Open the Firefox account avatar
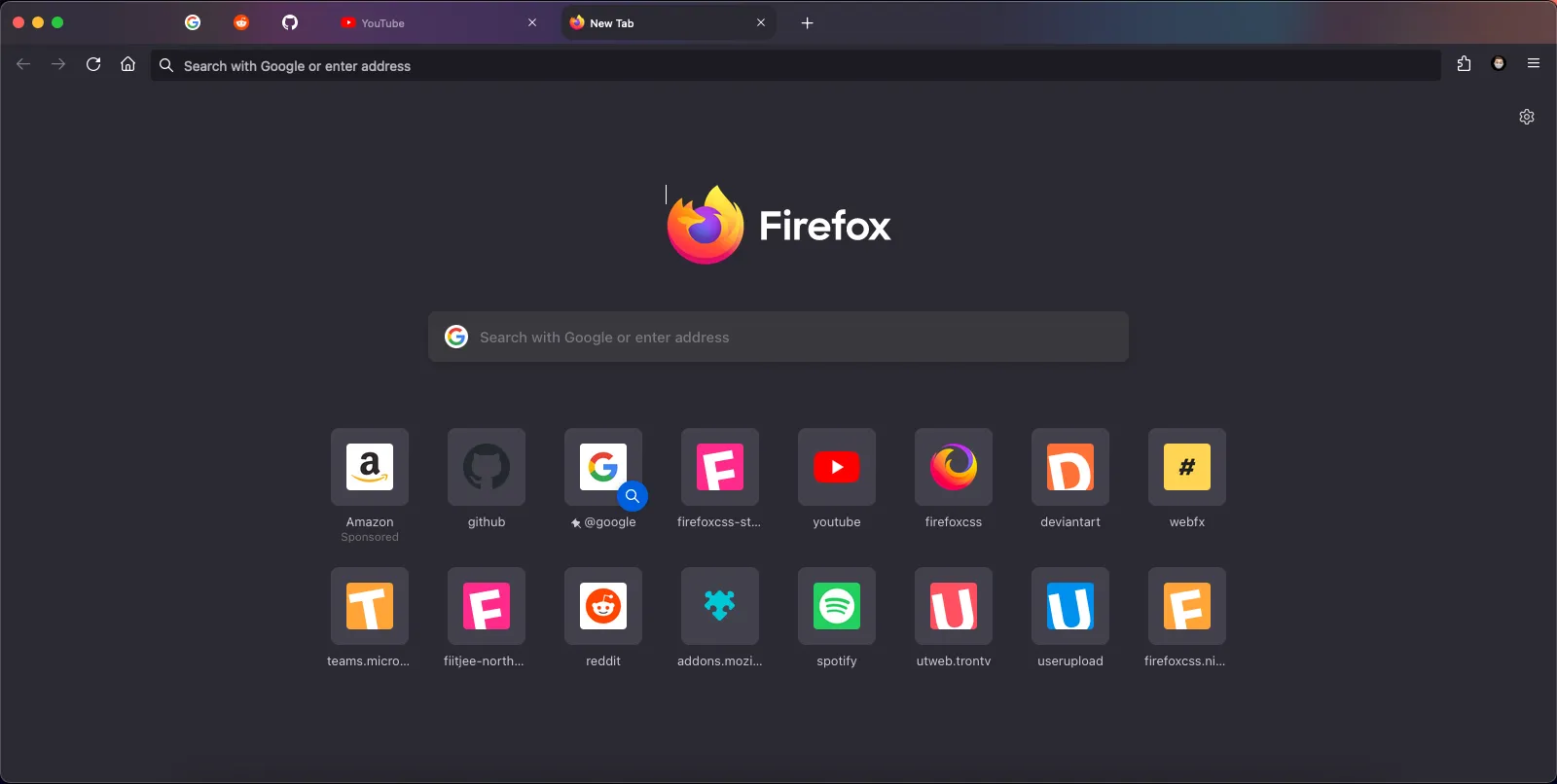Viewport: 1557px width, 784px height. [1499, 64]
